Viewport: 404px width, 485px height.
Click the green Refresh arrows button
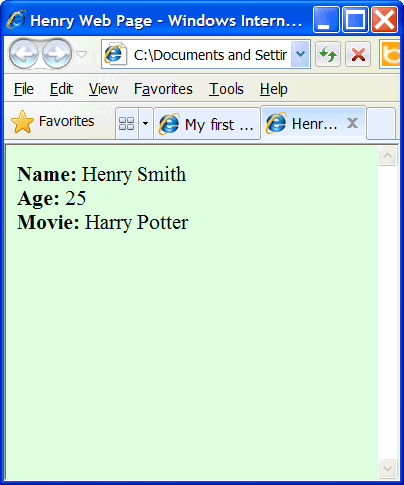pyautogui.click(x=328, y=54)
